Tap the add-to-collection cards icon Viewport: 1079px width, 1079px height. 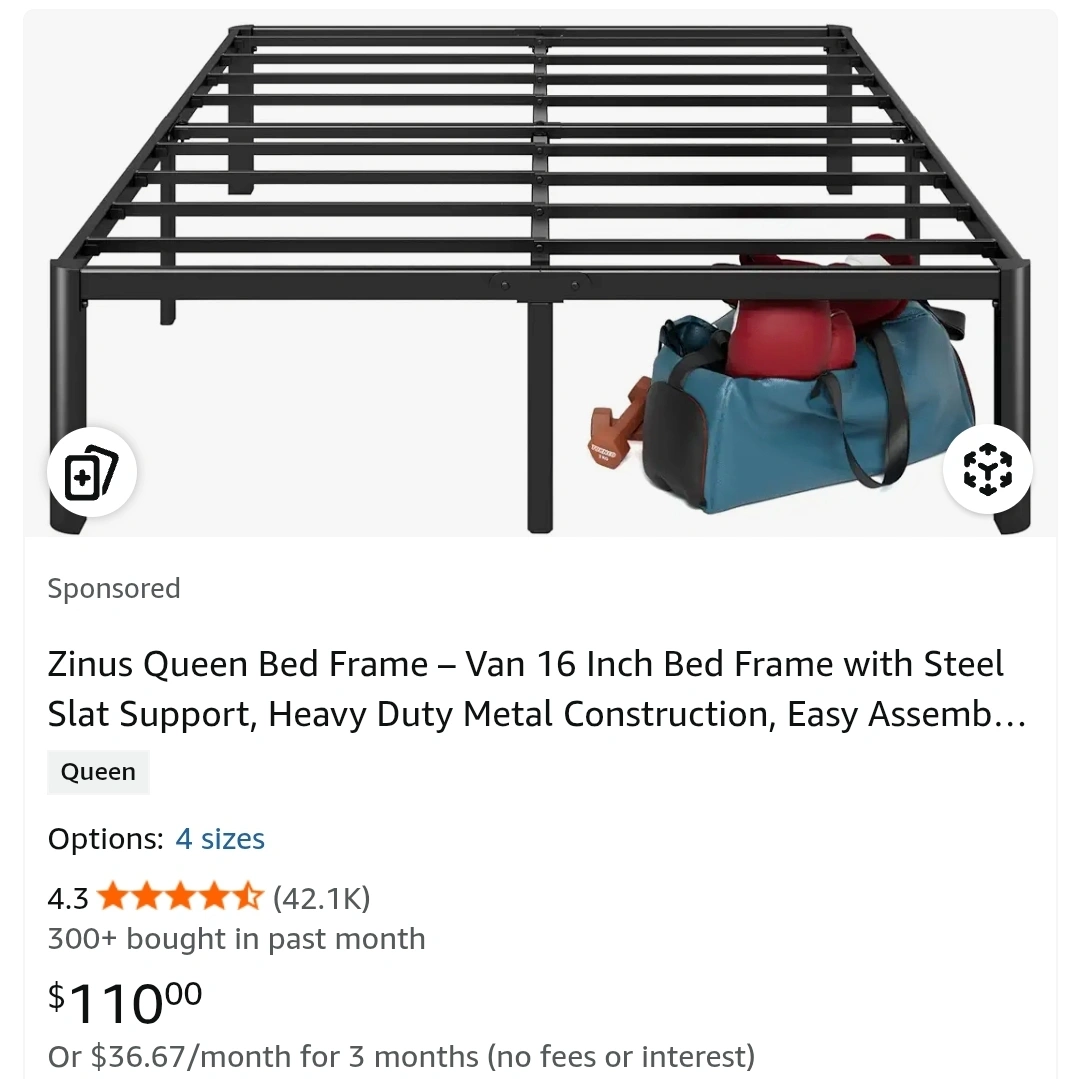(x=92, y=472)
